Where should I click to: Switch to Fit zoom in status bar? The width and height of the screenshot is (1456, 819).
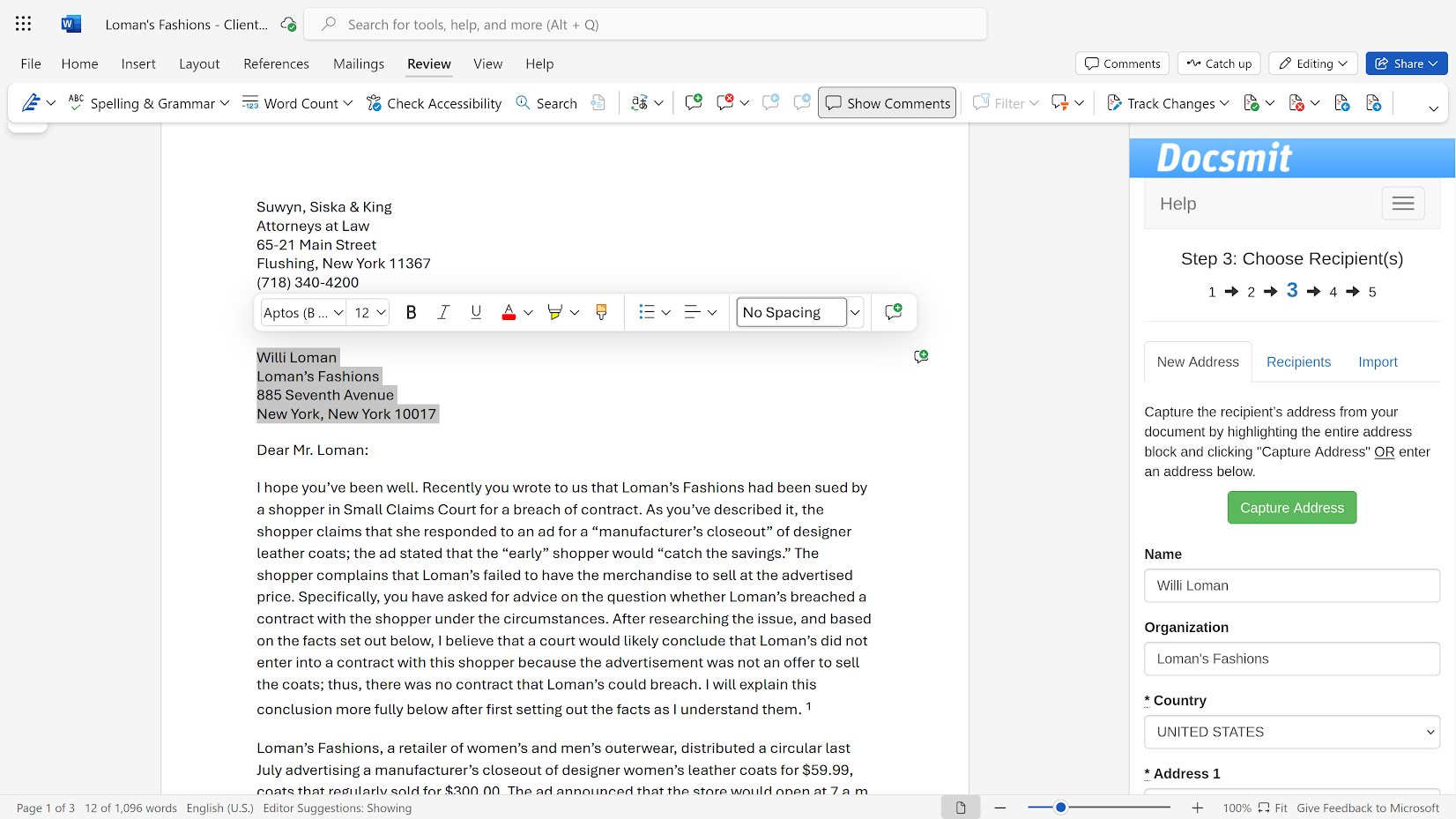[x=1273, y=808]
